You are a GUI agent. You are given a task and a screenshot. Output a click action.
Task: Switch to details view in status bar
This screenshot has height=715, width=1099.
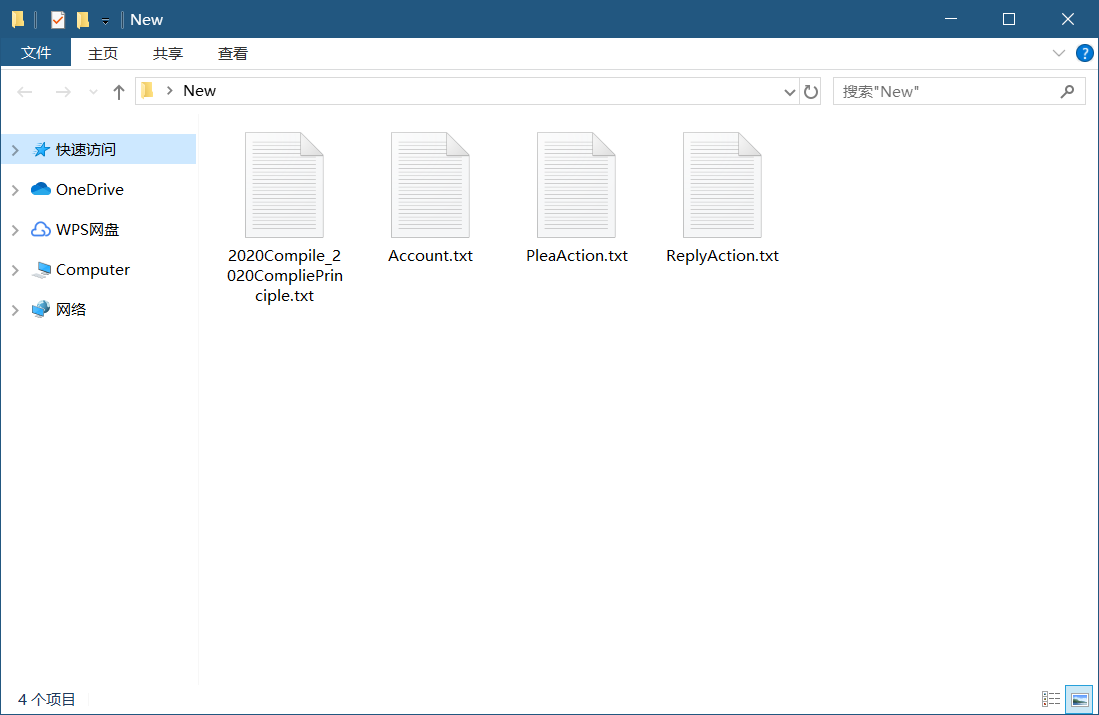pyautogui.click(x=1051, y=699)
